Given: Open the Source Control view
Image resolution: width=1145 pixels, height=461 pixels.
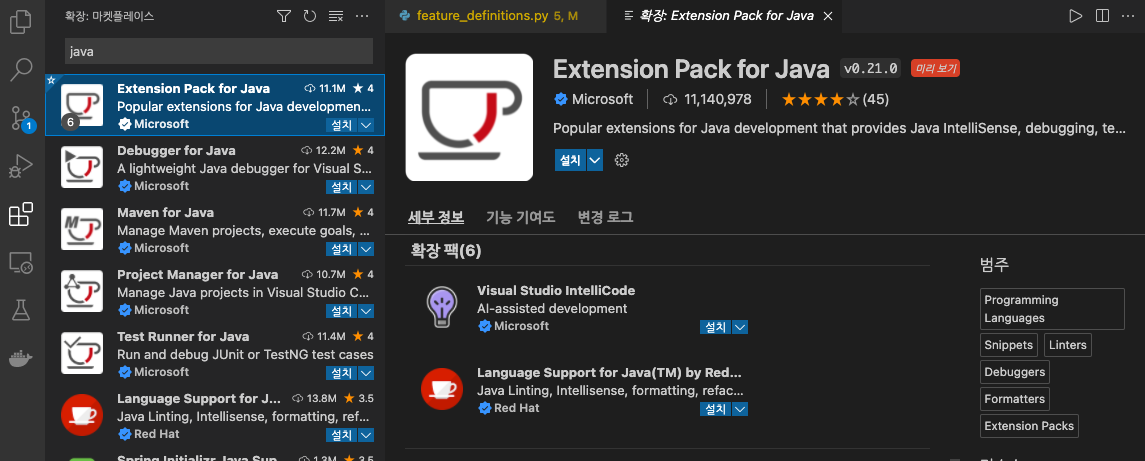Looking at the screenshot, I should click(21, 118).
